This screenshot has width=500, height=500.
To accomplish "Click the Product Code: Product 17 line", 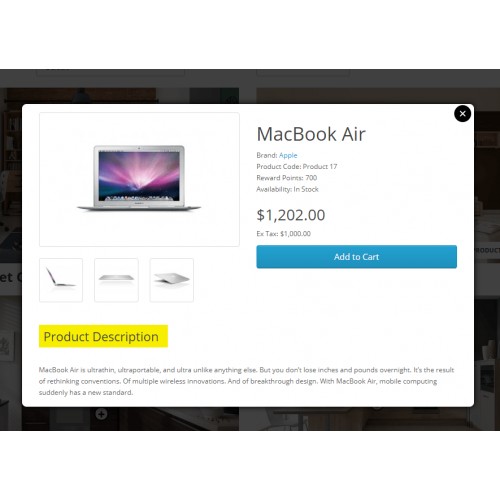I will pos(297,166).
